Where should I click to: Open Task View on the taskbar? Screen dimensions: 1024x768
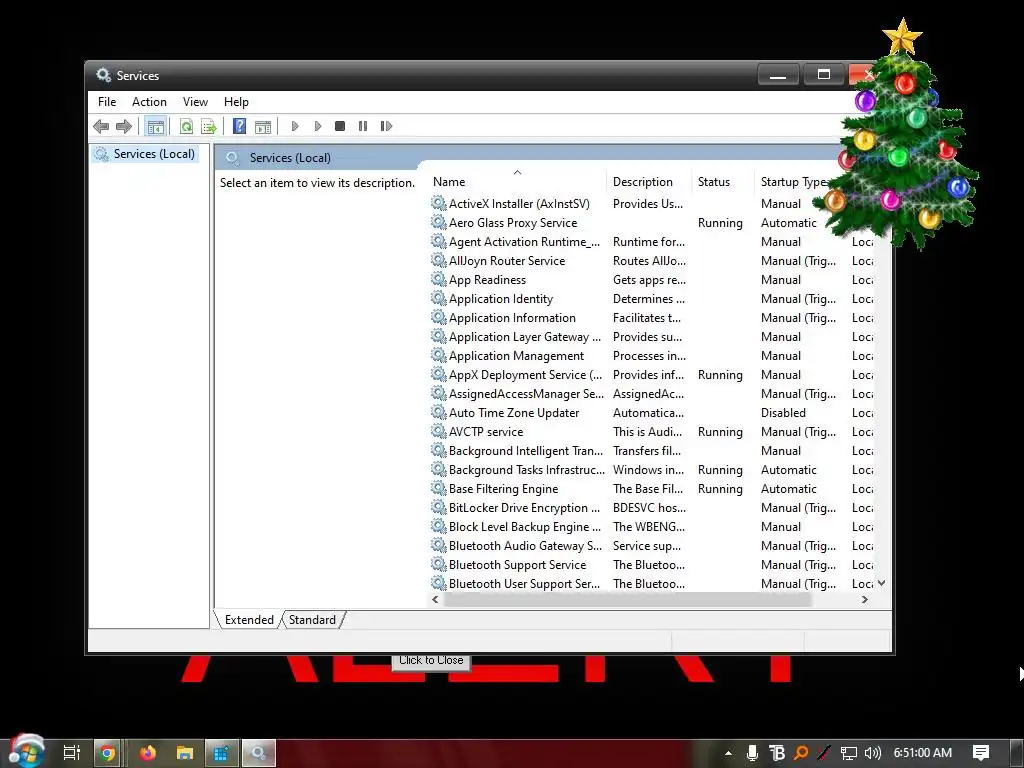coord(71,753)
